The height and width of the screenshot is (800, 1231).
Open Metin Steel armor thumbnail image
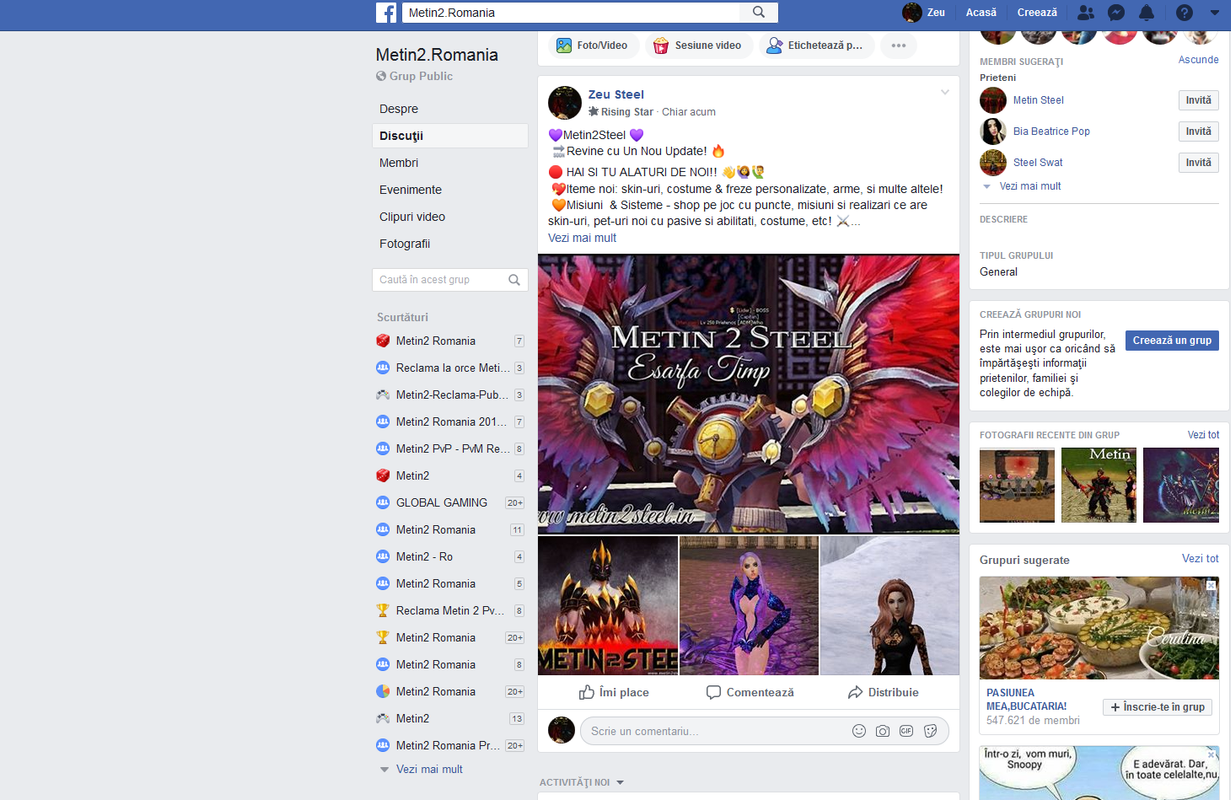point(608,605)
